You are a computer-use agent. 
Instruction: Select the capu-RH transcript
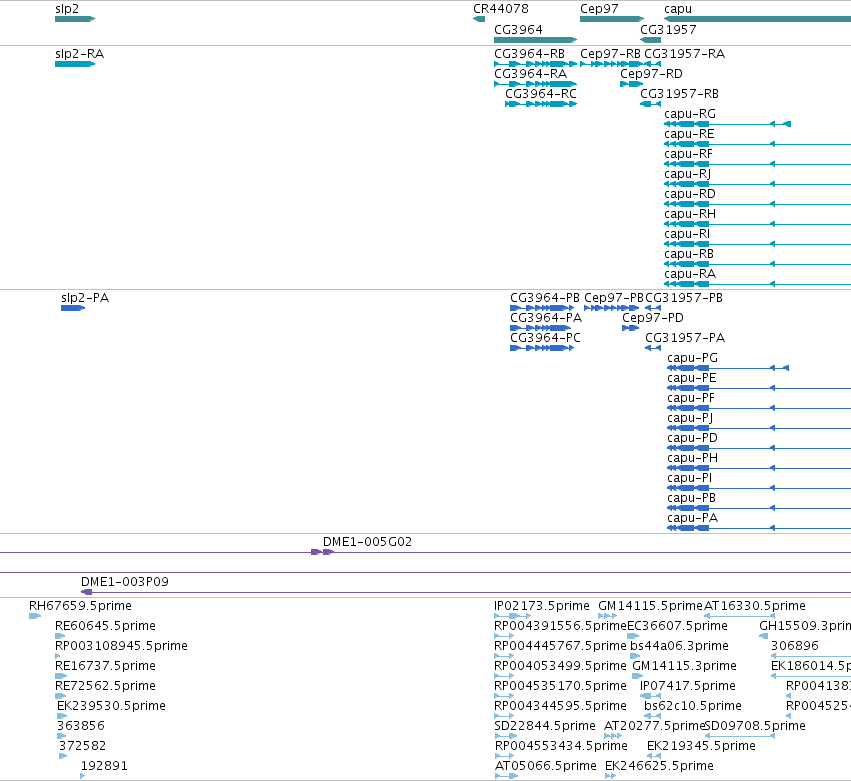click(757, 224)
